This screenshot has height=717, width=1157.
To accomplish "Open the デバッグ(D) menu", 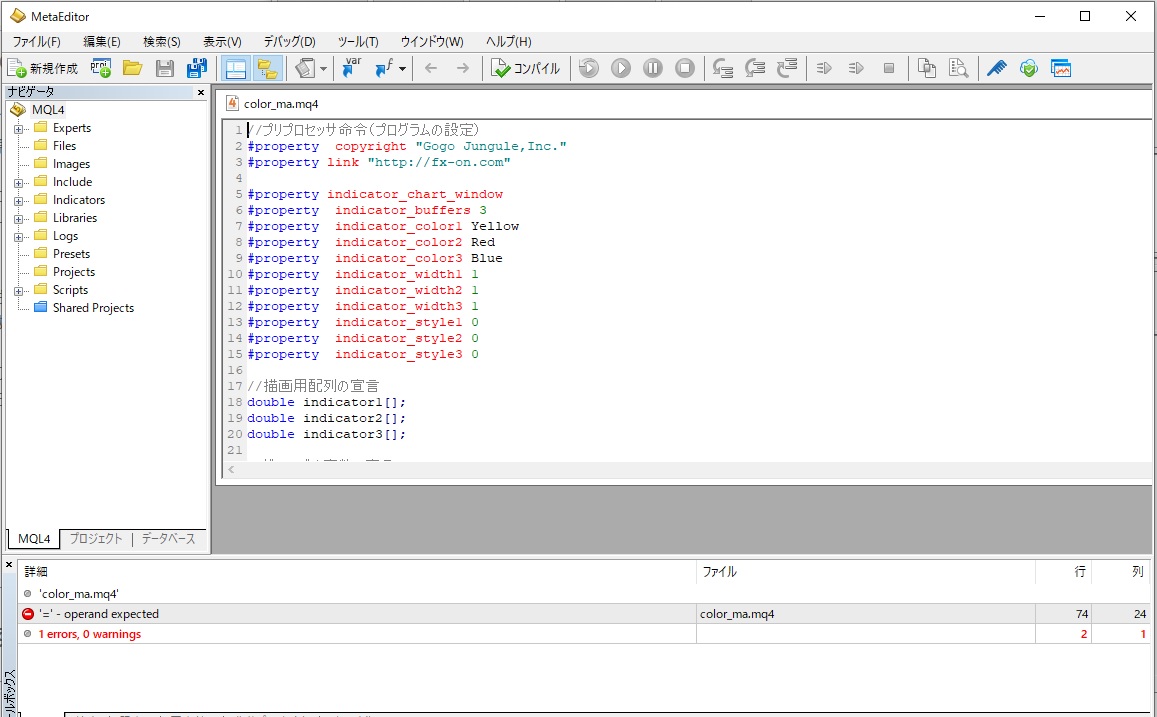I will (x=289, y=42).
